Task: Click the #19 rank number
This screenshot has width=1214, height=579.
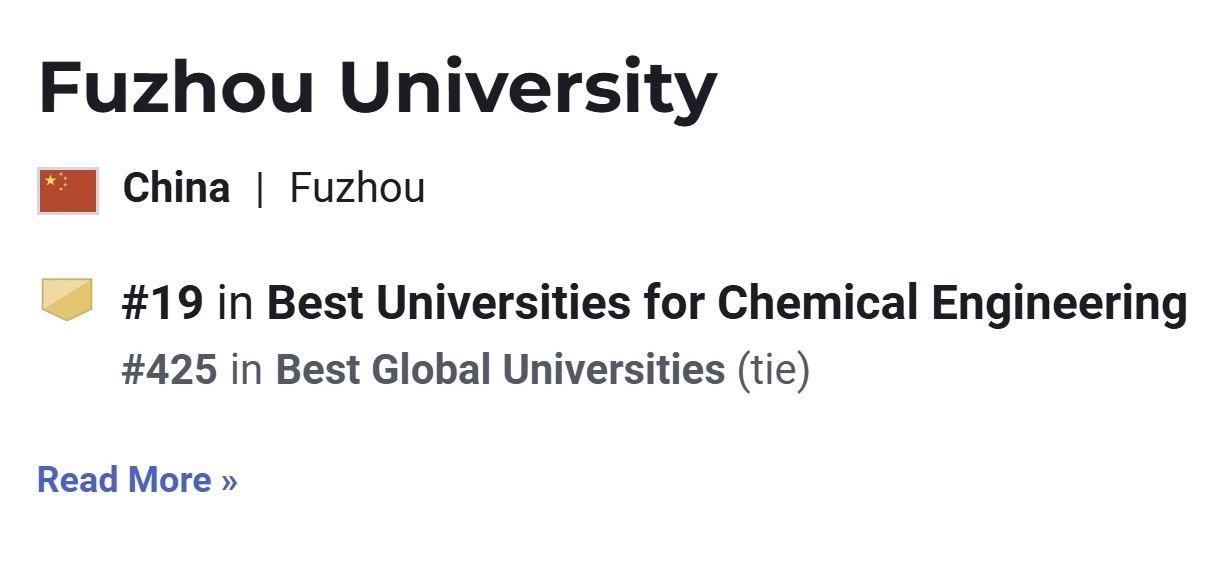Action: click(x=162, y=303)
